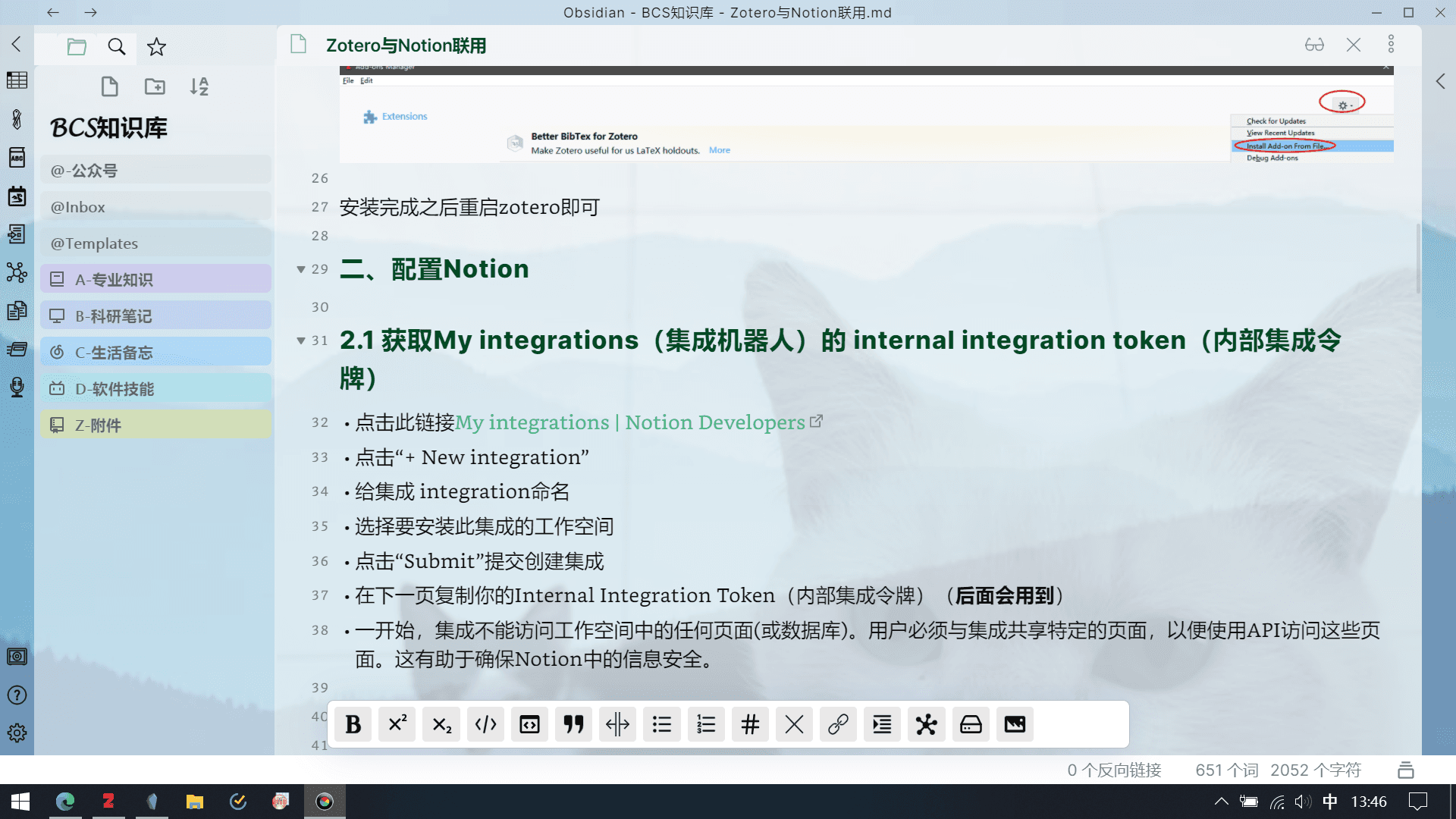Open My integrations Notion Developers link
This screenshot has height=819, width=1456.
630,422
